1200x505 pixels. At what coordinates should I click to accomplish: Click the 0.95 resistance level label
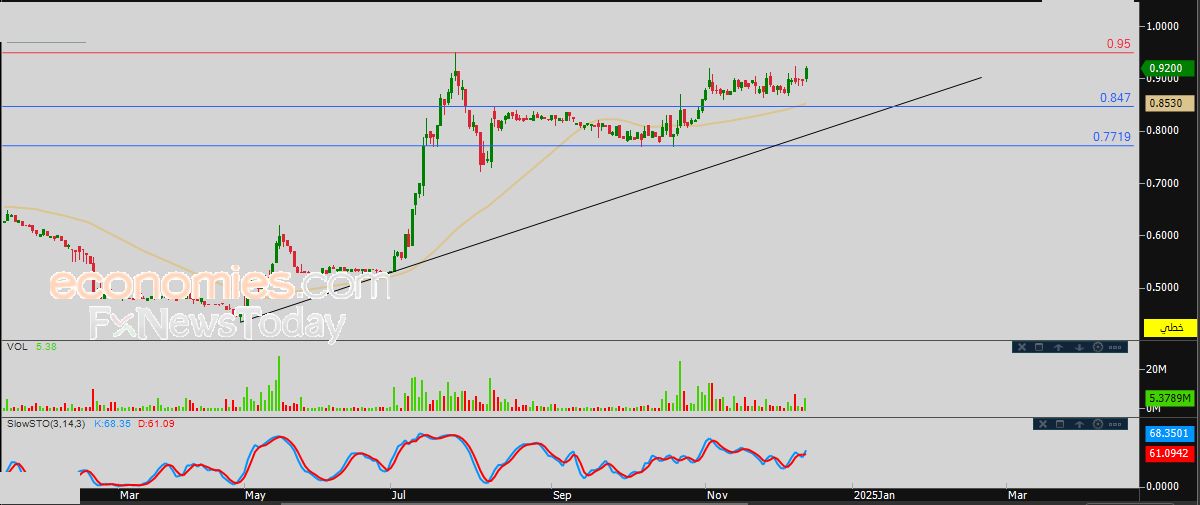[x=1118, y=44]
